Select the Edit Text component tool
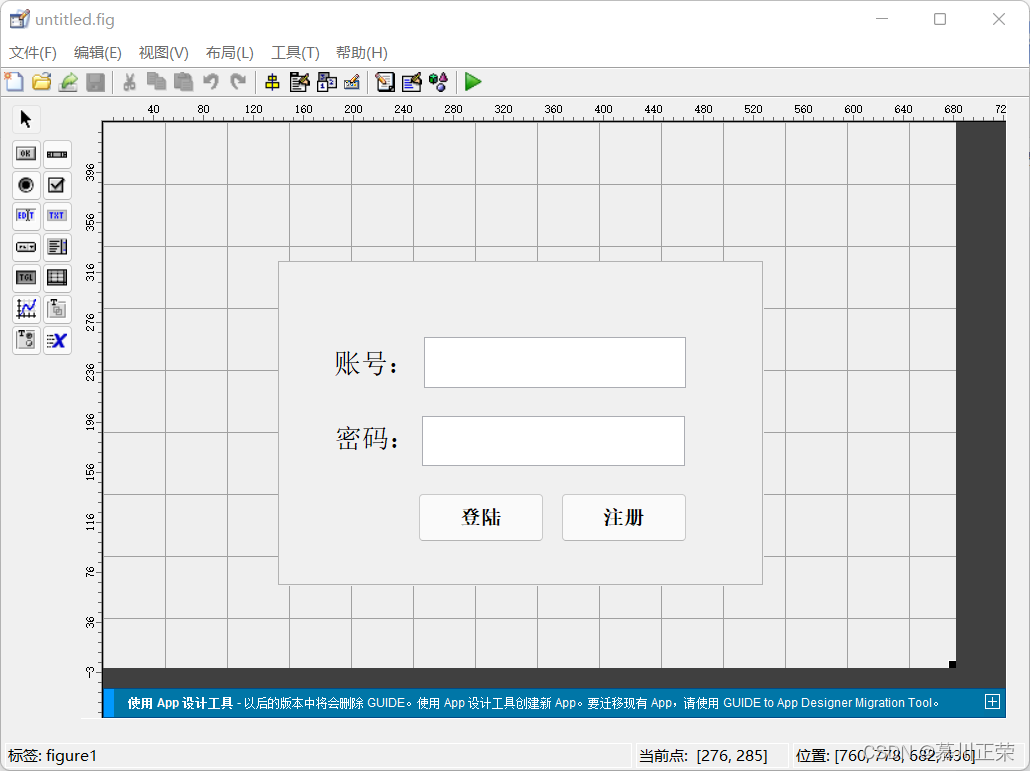 click(x=26, y=215)
